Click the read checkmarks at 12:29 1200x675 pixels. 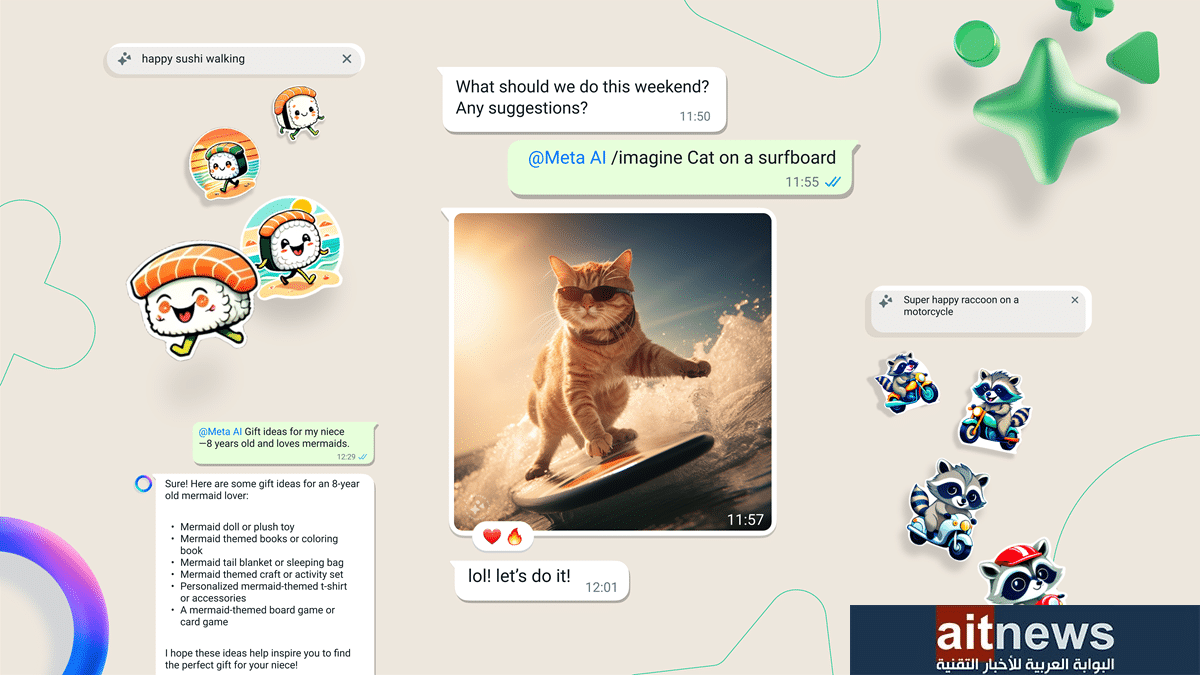(363, 456)
